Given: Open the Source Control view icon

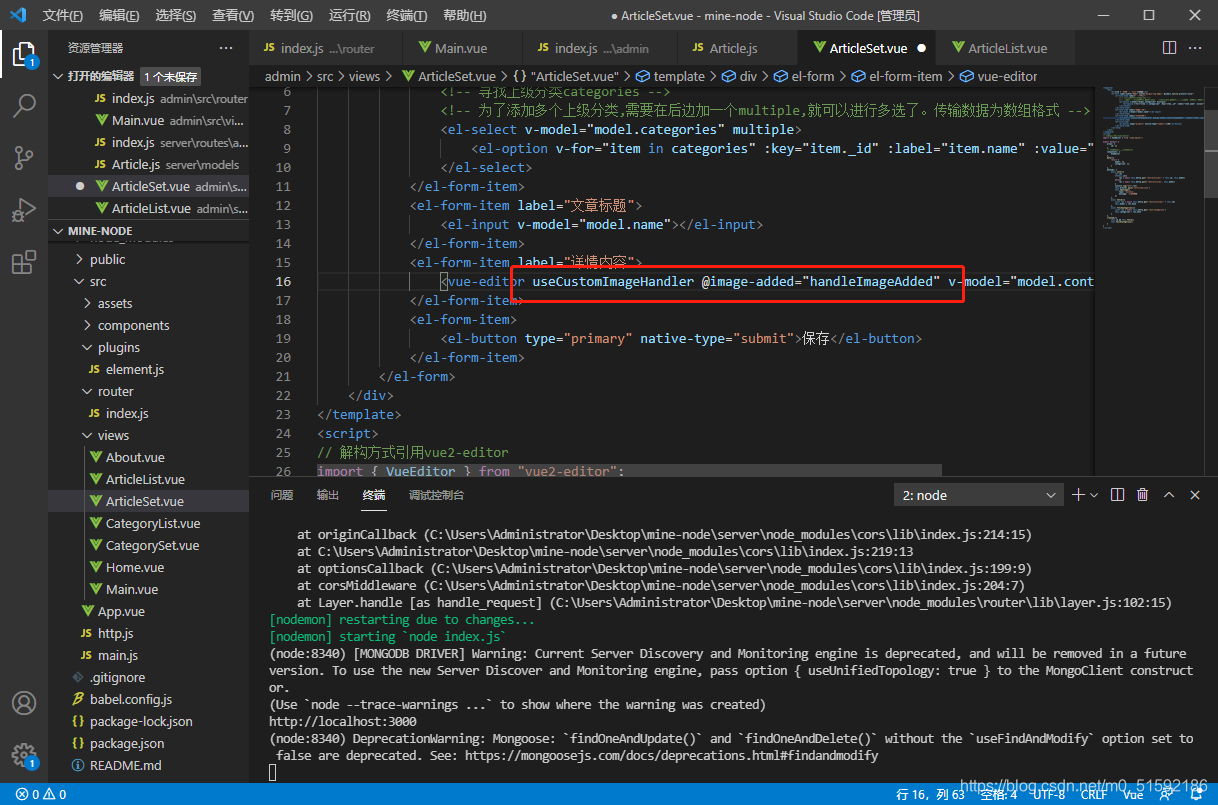Looking at the screenshot, I should pyautogui.click(x=24, y=157).
